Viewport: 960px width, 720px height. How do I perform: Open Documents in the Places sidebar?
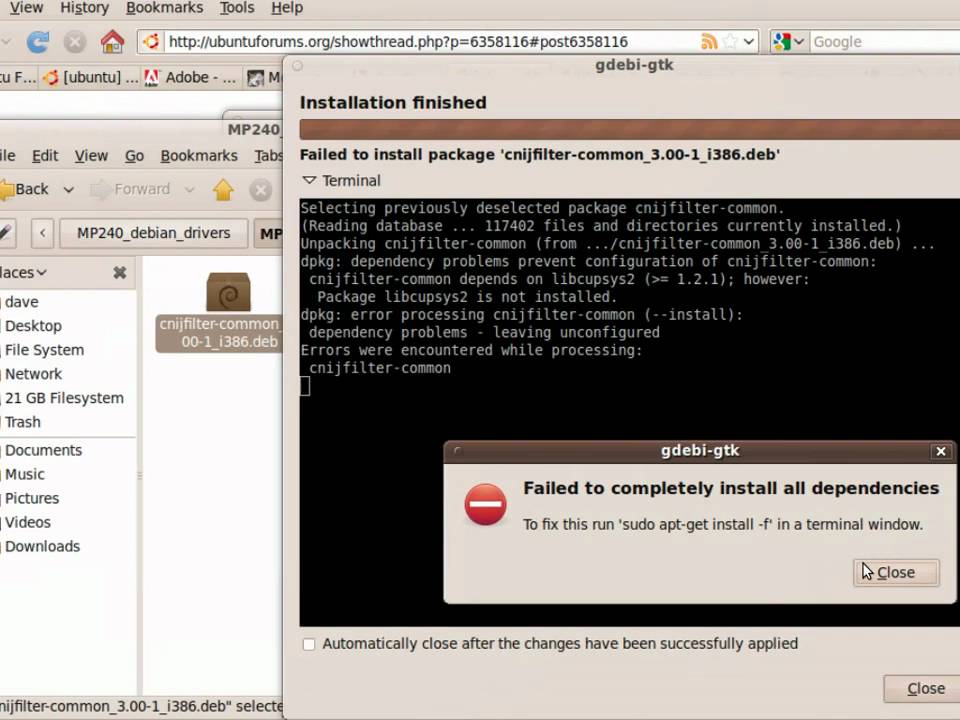(43, 451)
